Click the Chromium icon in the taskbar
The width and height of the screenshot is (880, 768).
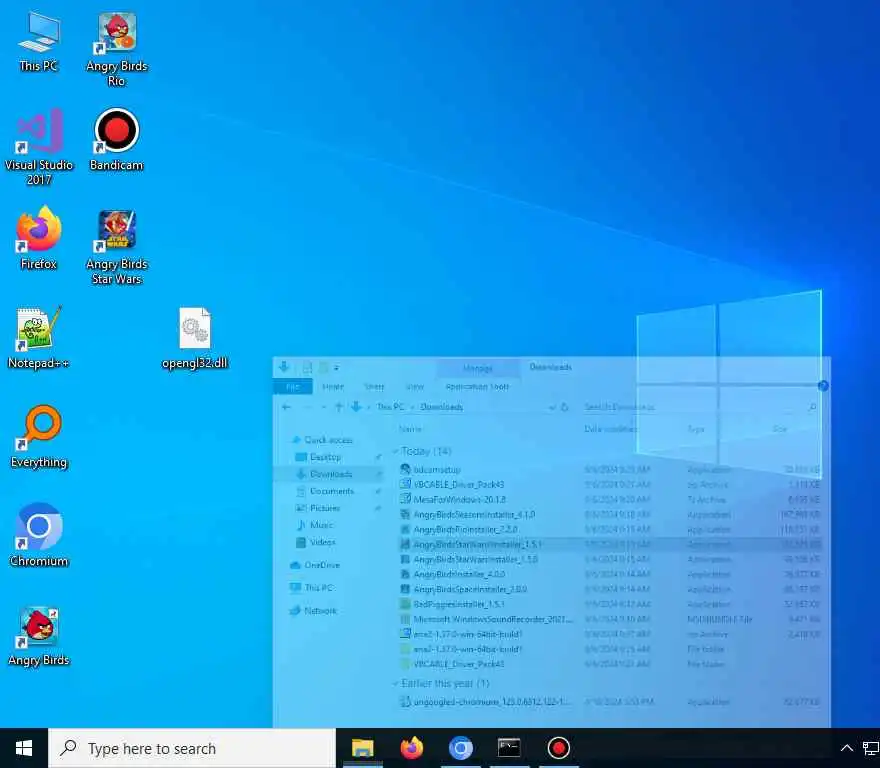(461, 748)
